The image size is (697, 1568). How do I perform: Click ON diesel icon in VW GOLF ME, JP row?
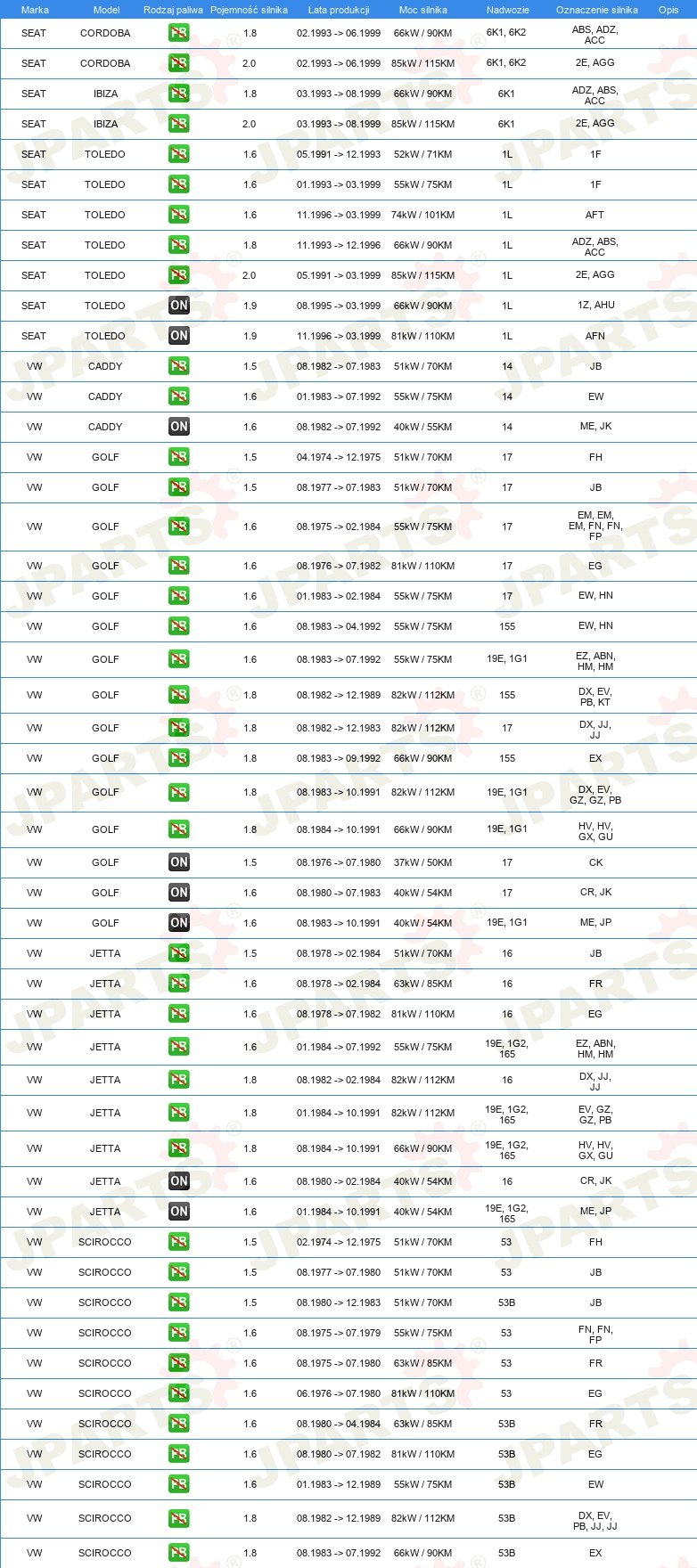(x=179, y=923)
